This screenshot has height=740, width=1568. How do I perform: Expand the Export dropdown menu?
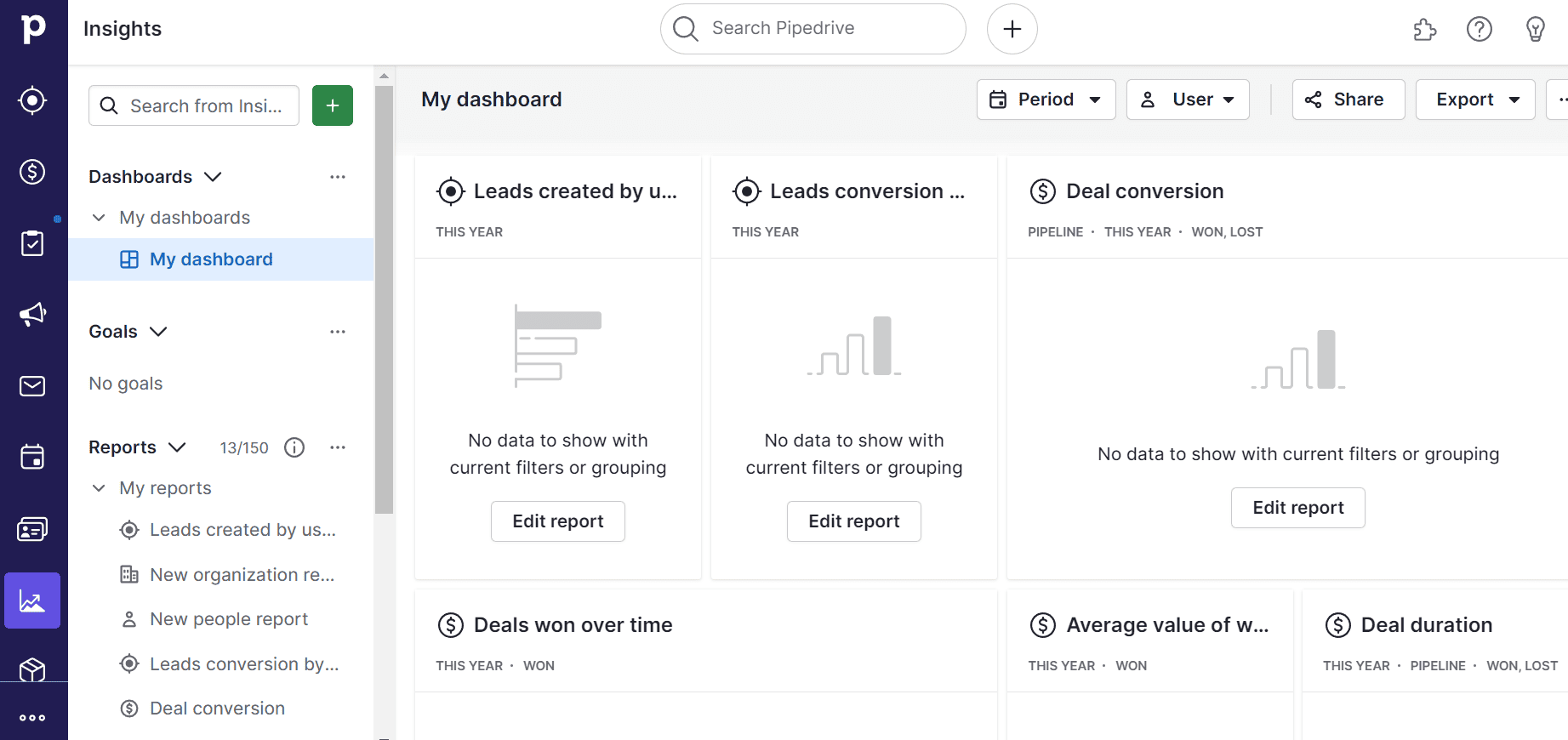coord(1475,100)
